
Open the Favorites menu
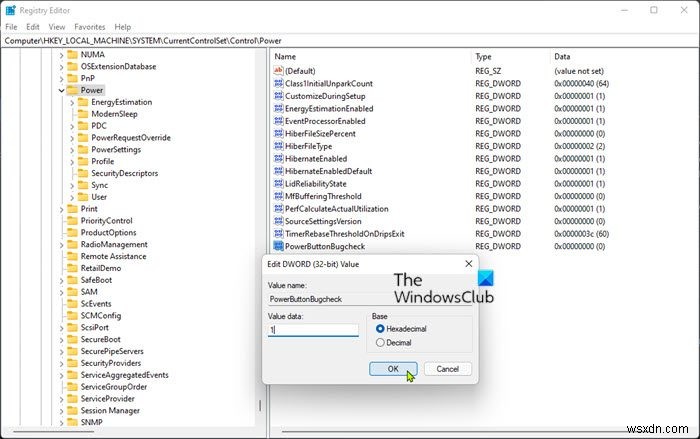[x=90, y=27]
